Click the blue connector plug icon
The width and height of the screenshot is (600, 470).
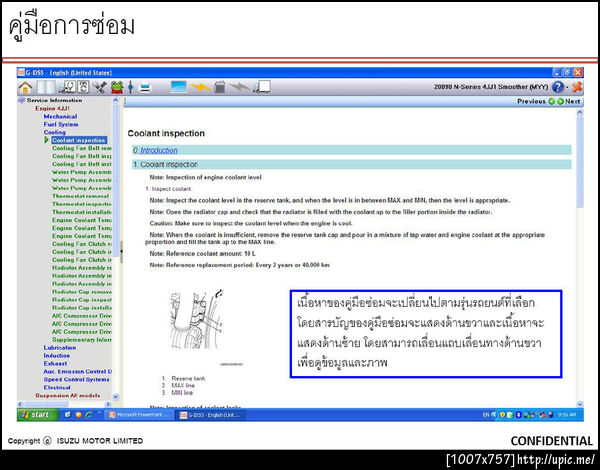click(x=130, y=88)
